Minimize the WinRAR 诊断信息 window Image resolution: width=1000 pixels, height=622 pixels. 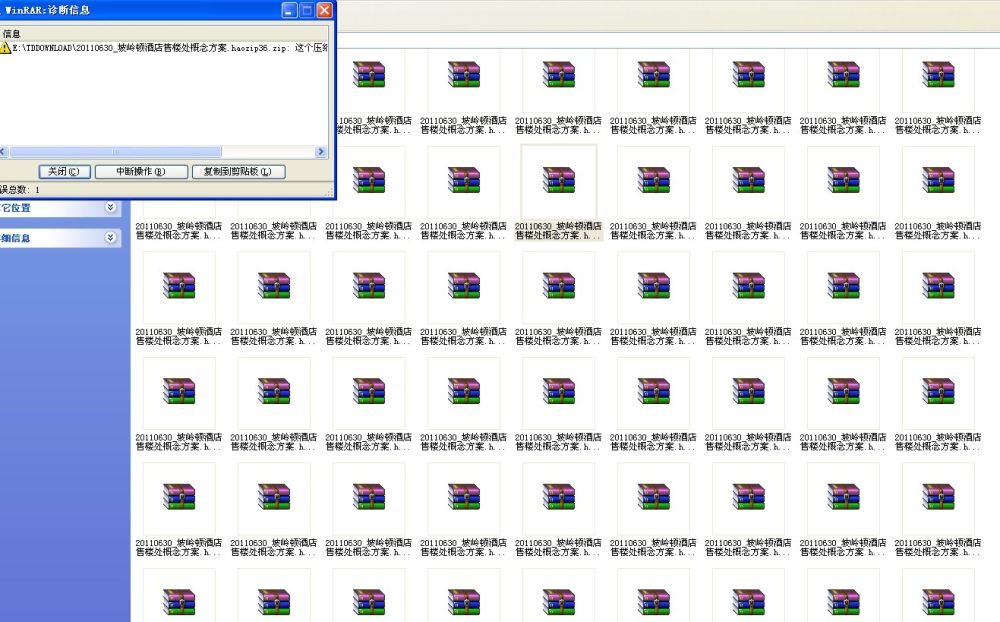click(x=290, y=10)
